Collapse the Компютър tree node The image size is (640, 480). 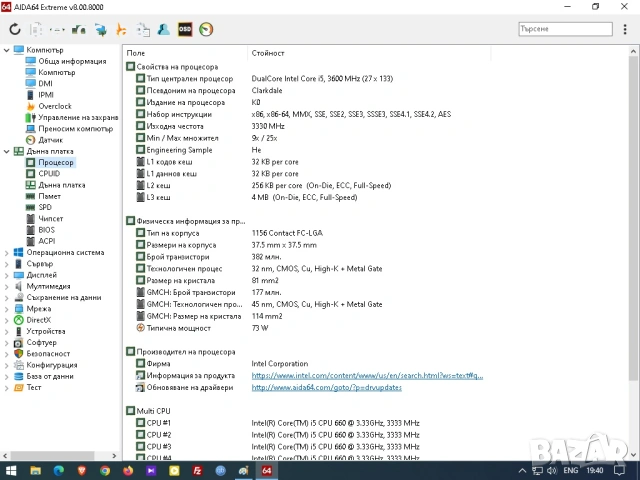click(6, 50)
